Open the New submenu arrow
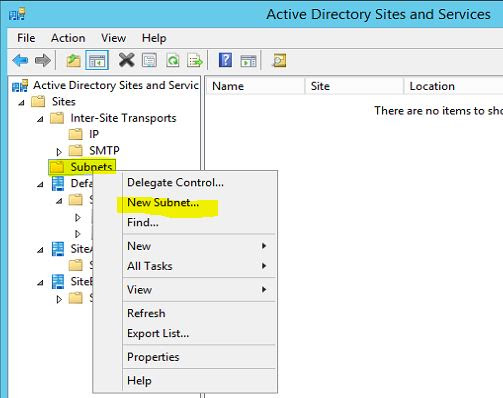This screenshot has width=503, height=398. [264, 246]
